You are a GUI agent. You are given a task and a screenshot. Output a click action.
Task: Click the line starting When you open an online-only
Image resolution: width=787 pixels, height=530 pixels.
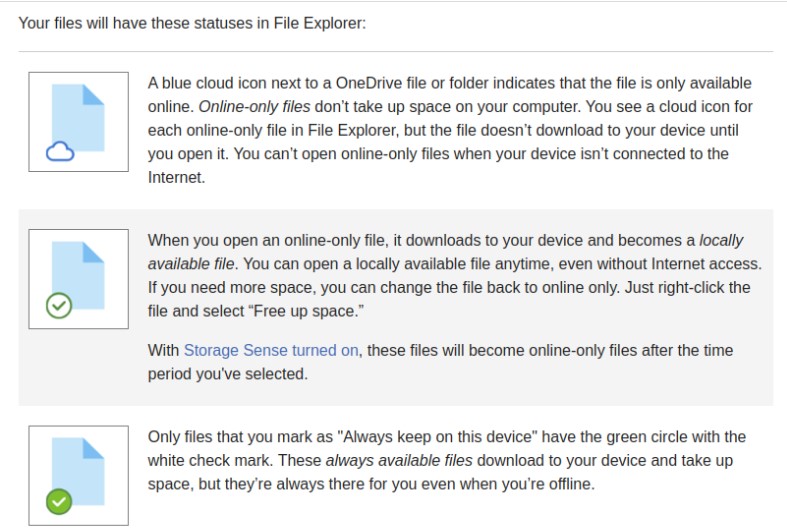click(445, 240)
